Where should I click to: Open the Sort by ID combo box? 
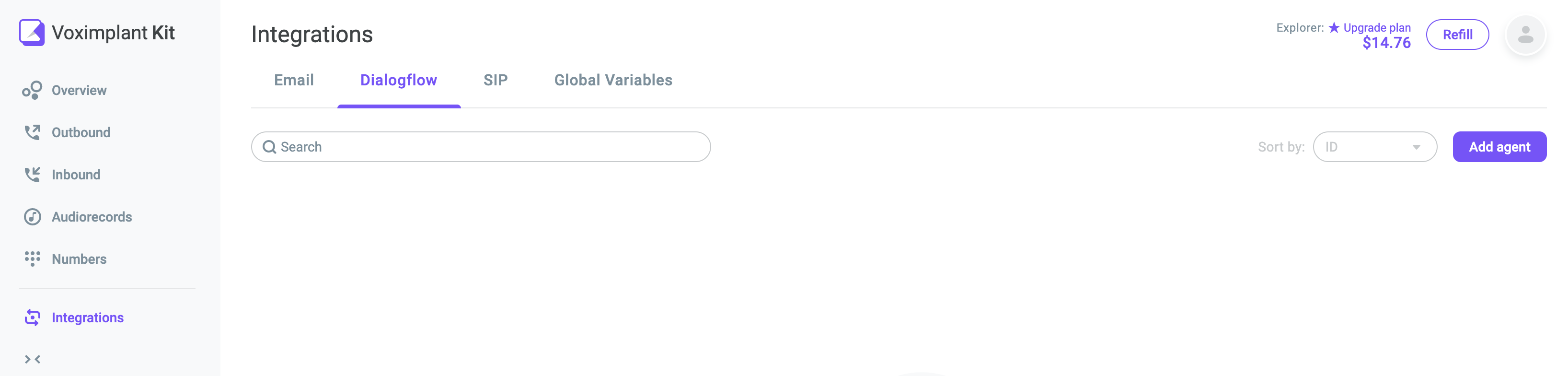click(x=1374, y=147)
